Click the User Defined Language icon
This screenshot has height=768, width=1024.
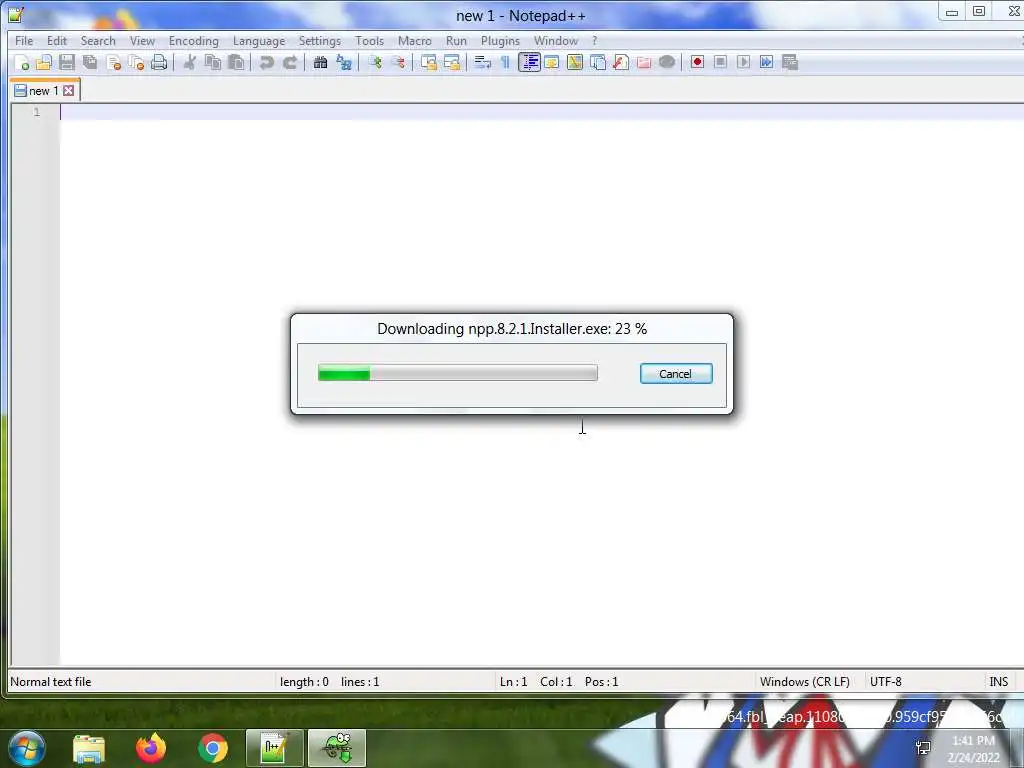[552, 63]
